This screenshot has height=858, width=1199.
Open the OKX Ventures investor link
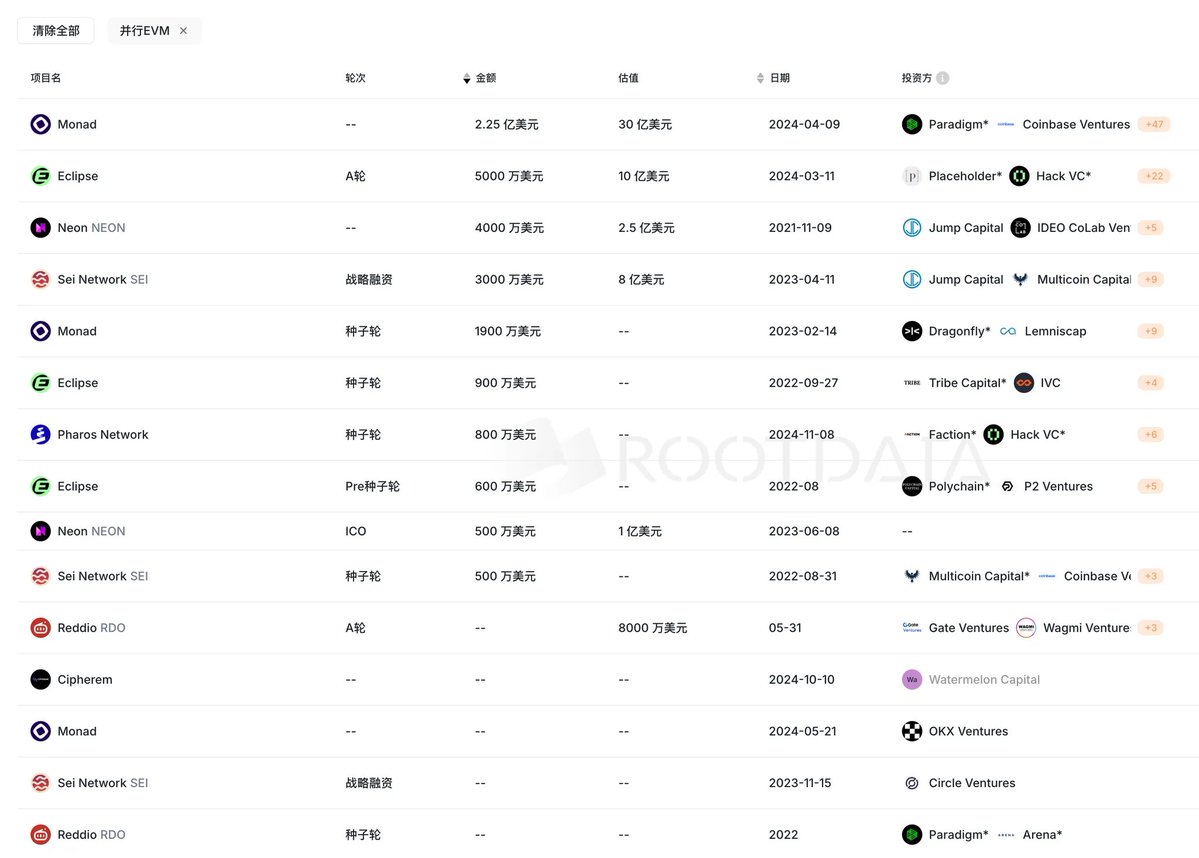(968, 731)
